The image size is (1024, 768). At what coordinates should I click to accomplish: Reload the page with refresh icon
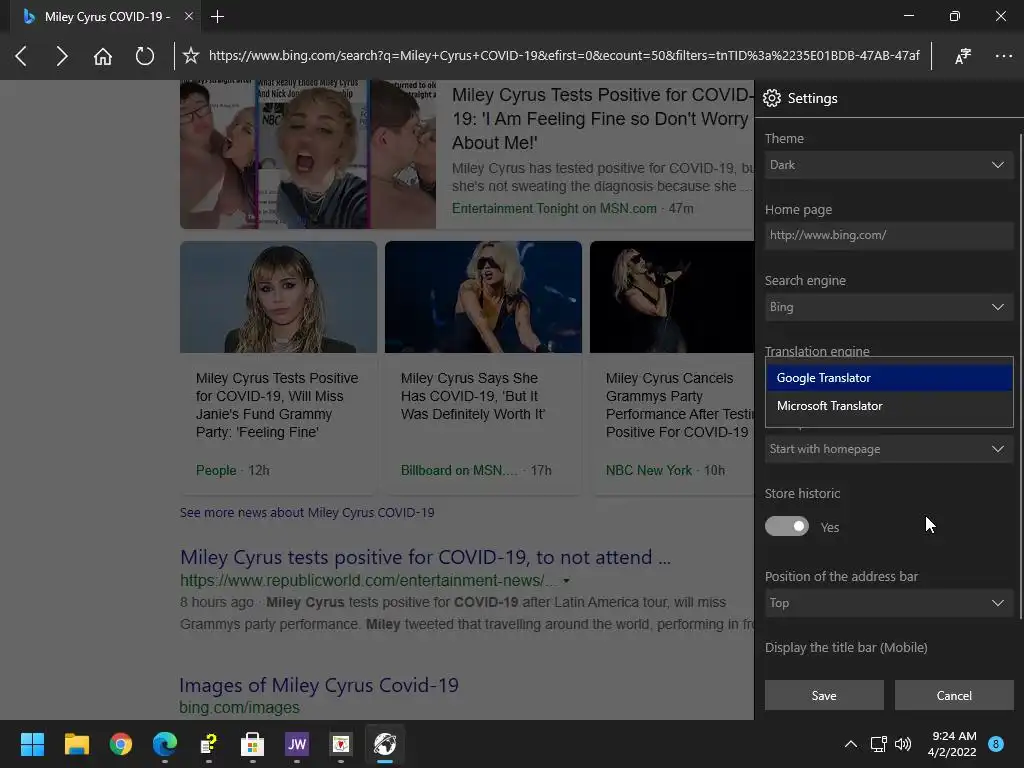coord(144,56)
